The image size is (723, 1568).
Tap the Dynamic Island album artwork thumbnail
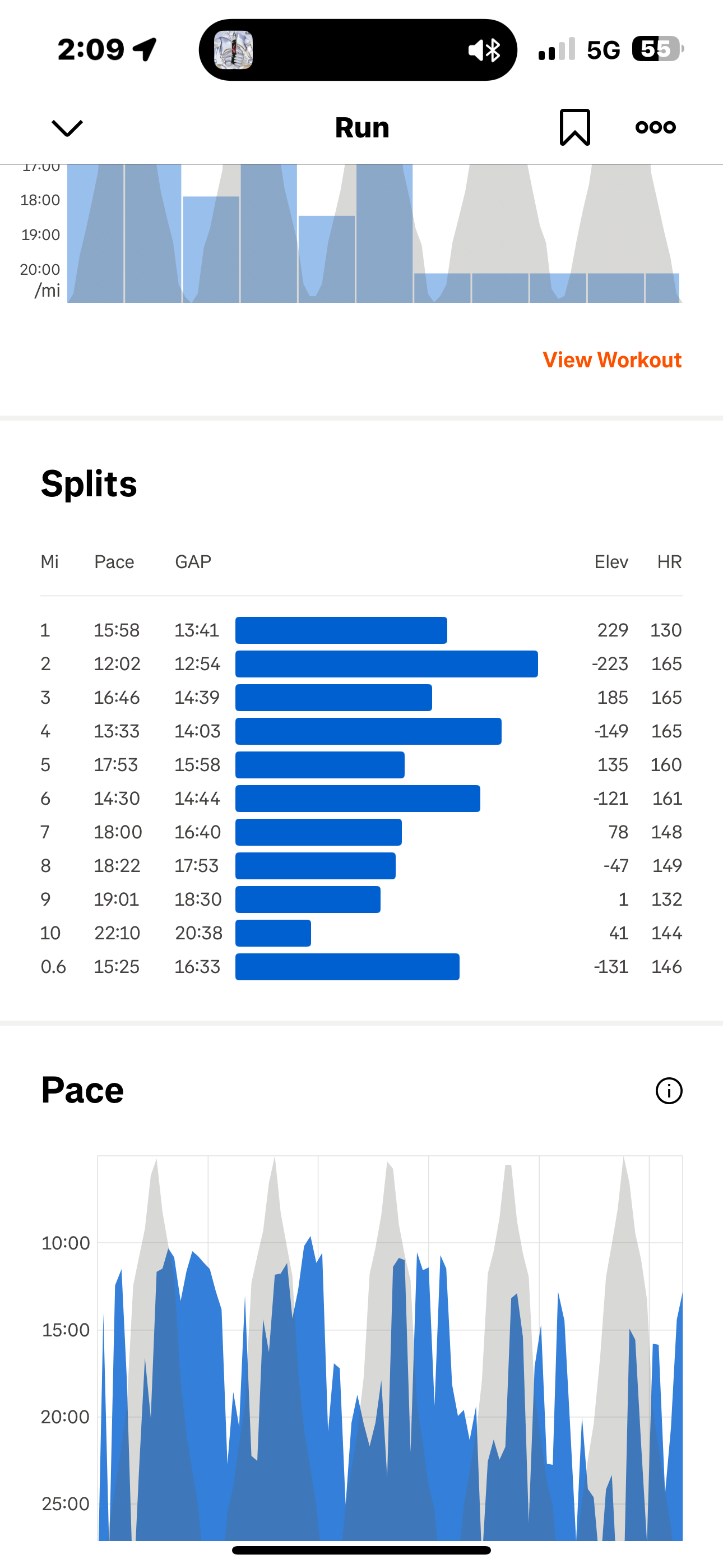(x=234, y=50)
